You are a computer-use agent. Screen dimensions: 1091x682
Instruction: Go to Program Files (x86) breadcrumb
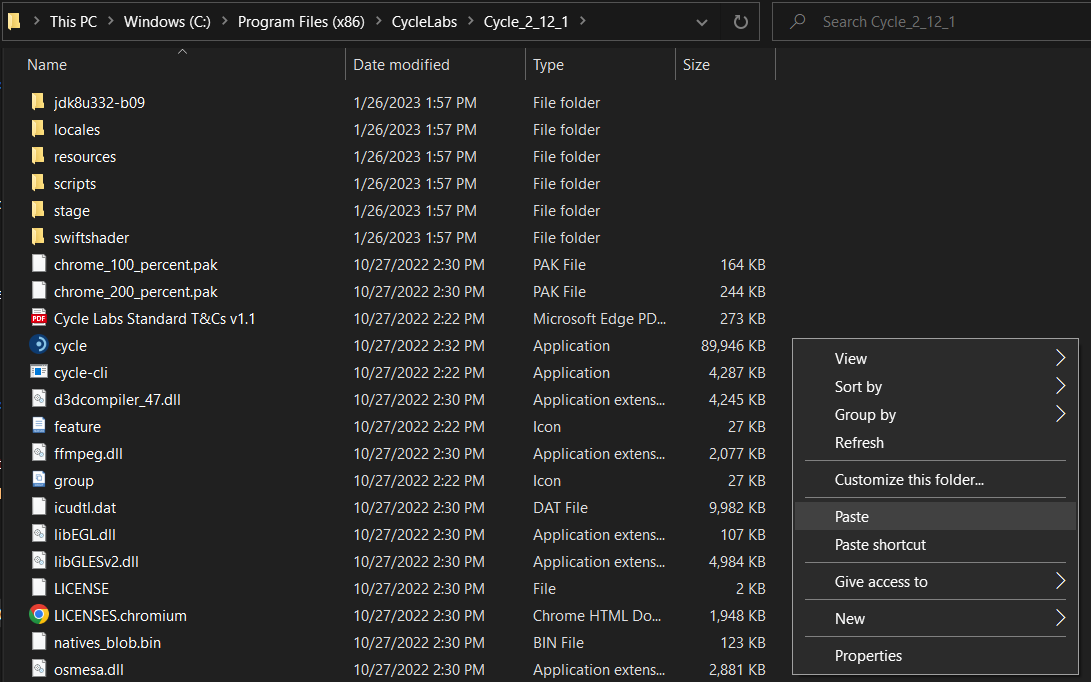pyautogui.click(x=301, y=22)
